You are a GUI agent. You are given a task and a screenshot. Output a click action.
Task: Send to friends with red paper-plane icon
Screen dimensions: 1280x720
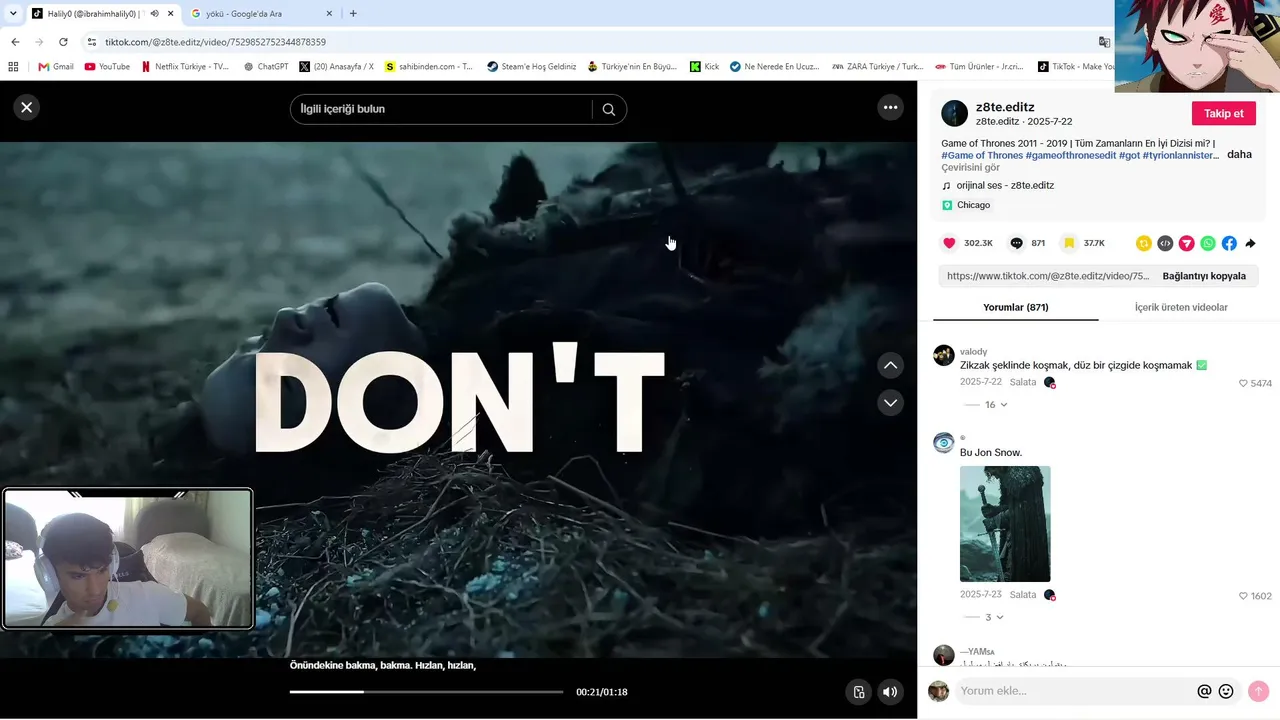(1186, 243)
